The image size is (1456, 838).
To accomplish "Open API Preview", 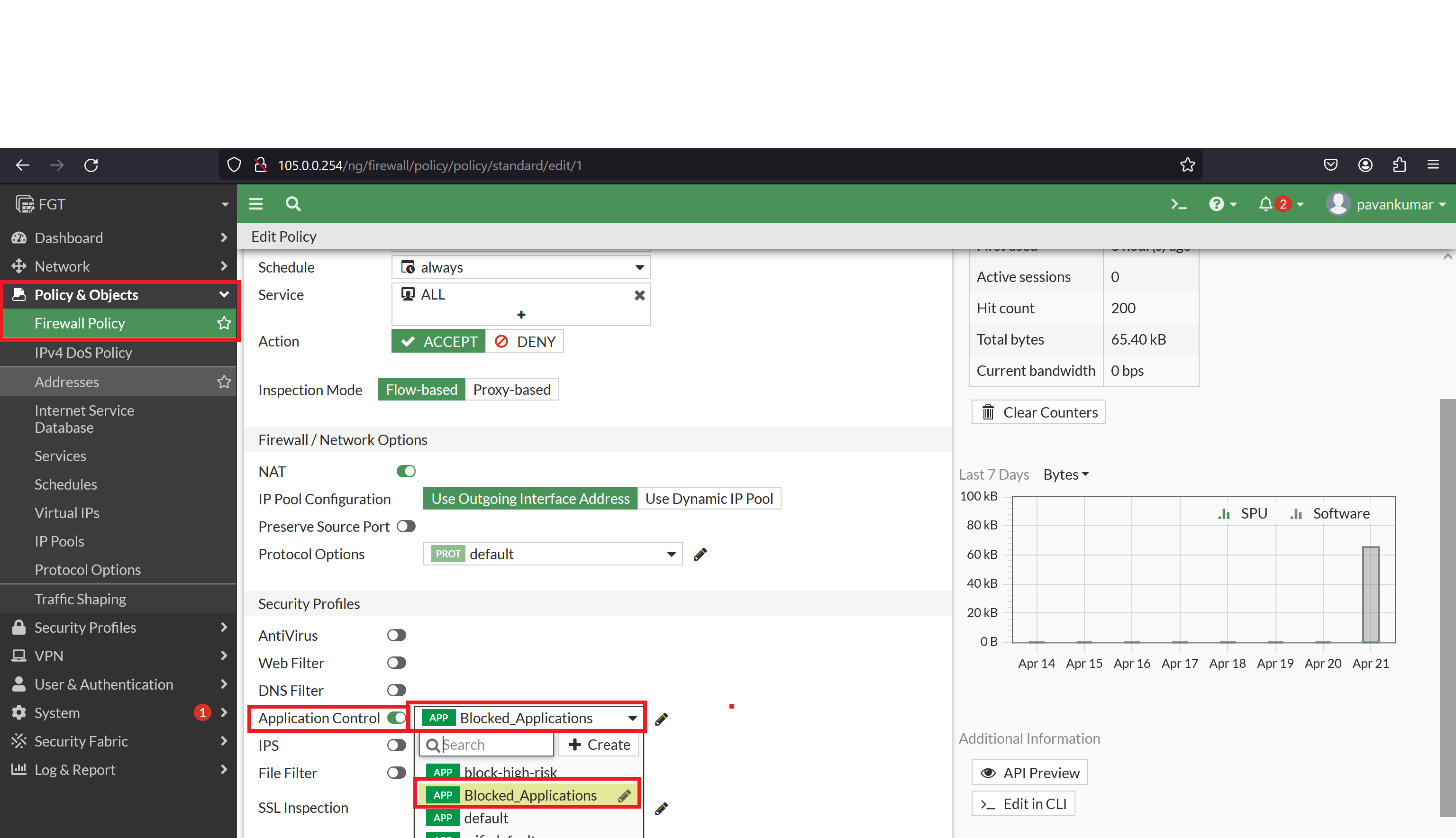I will click(1029, 773).
